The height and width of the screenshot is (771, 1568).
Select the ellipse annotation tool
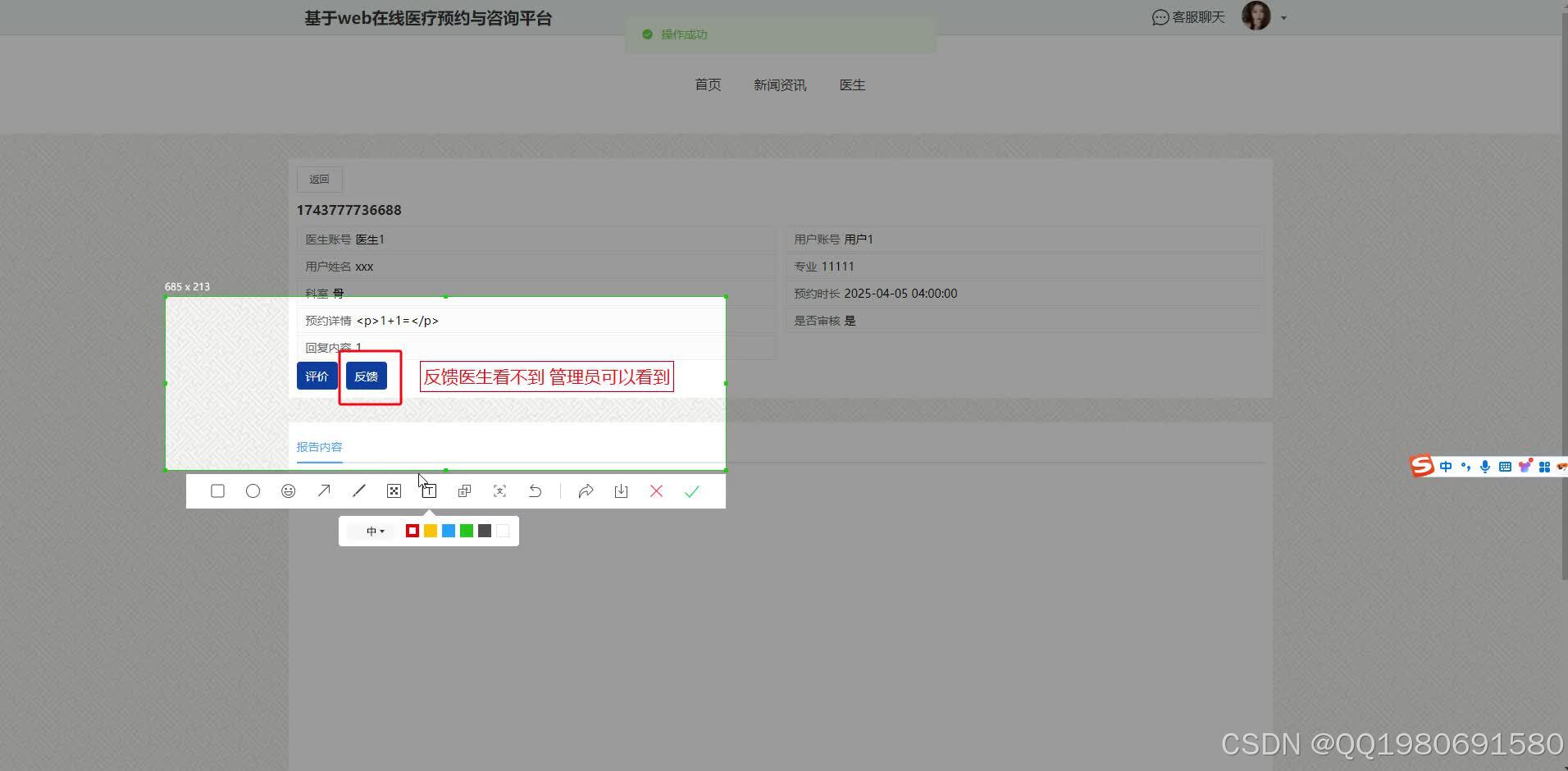[253, 490]
